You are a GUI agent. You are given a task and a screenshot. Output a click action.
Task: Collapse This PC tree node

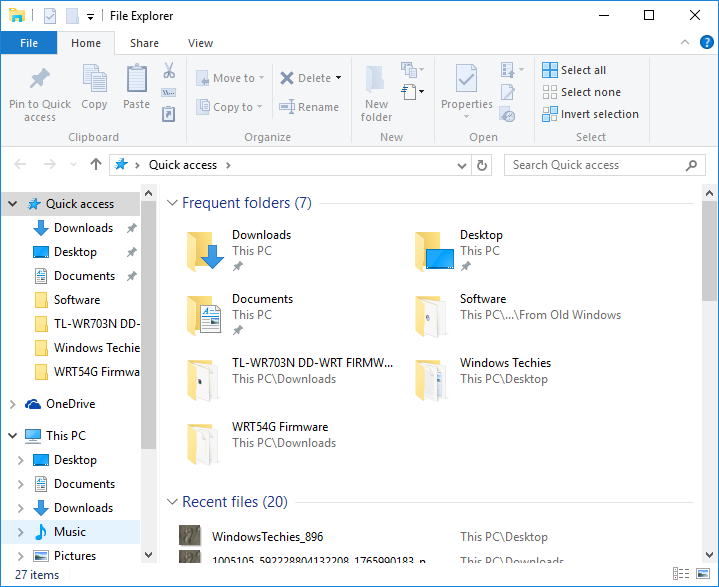coord(13,435)
